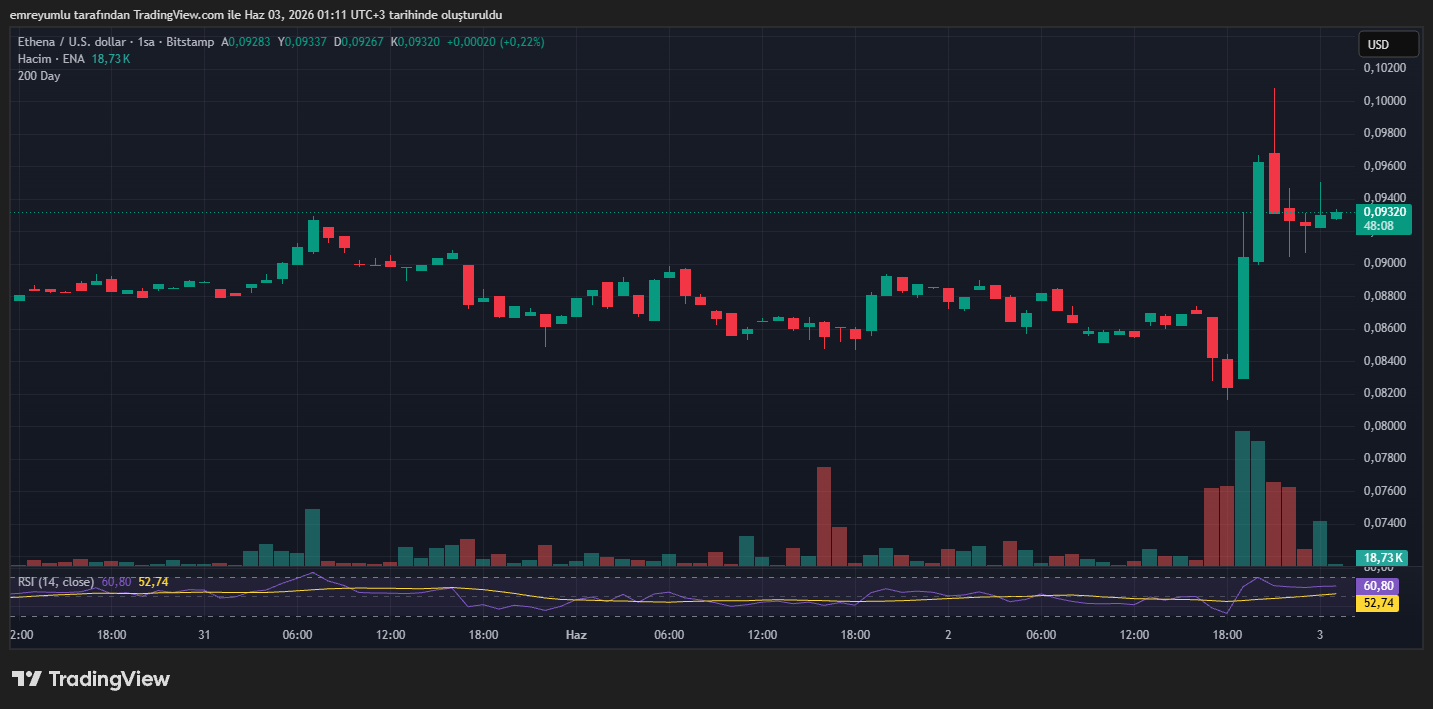Viewport: 1433px width, 709px height.
Task: Click the 18,73 K volume legend value
Action: tap(111, 59)
